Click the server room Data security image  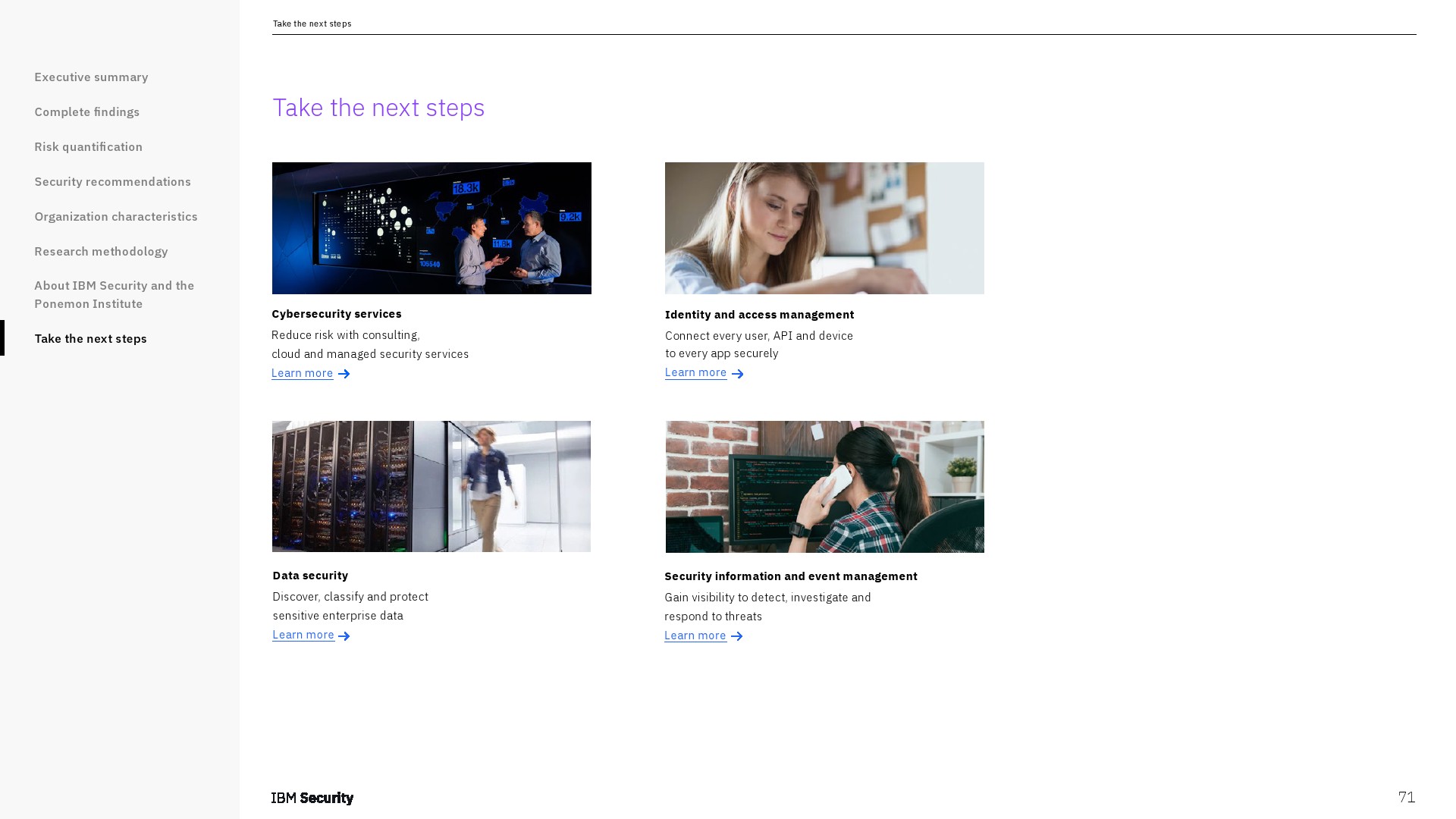431,486
